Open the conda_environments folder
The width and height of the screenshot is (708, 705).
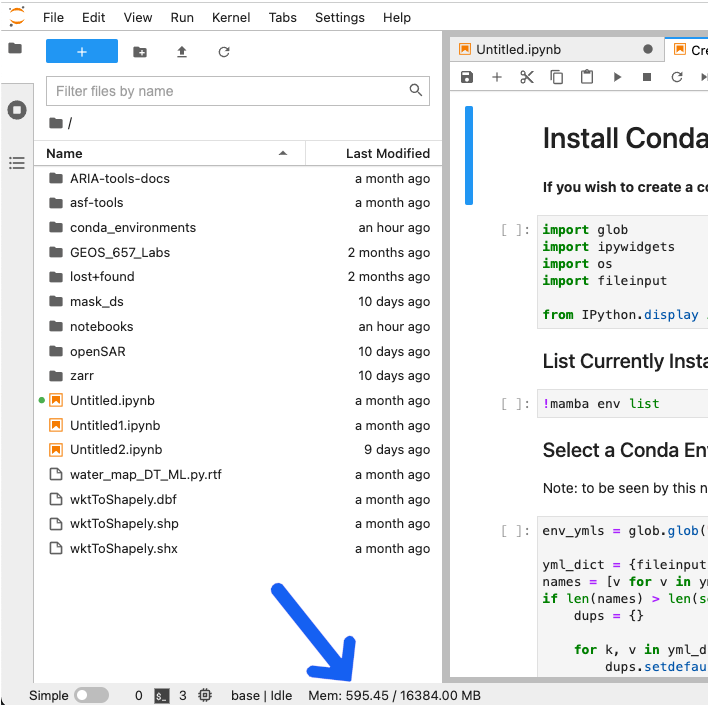point(132,227)
